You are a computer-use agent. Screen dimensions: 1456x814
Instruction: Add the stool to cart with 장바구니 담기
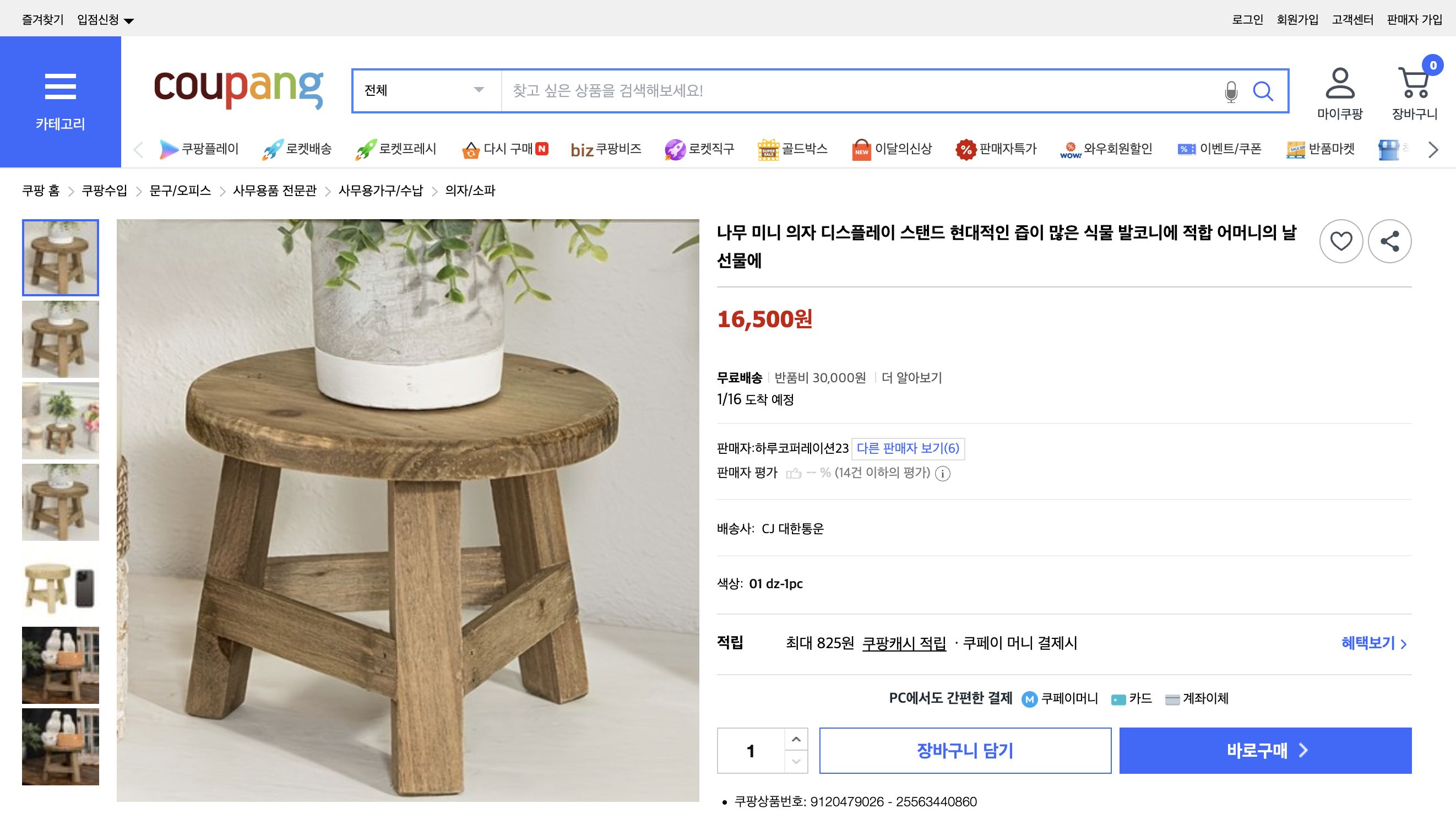coord(965,751)
